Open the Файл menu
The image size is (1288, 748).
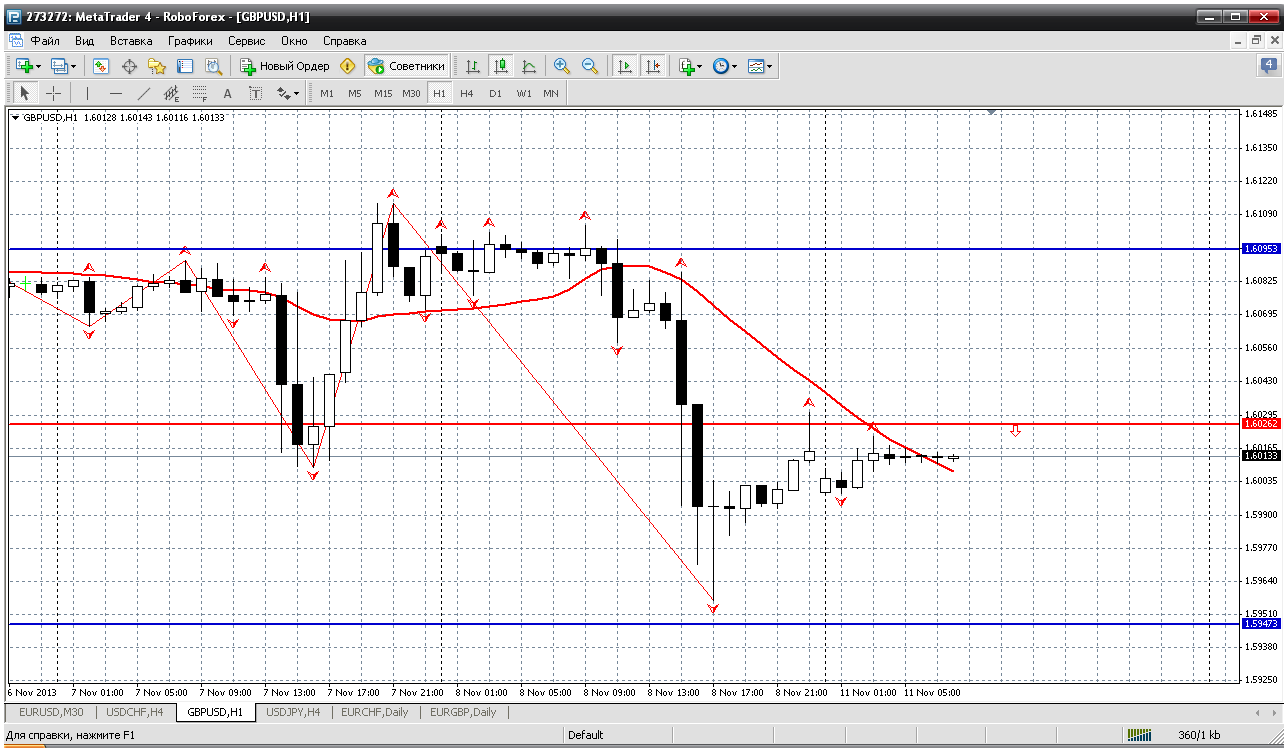coord(45,41)
